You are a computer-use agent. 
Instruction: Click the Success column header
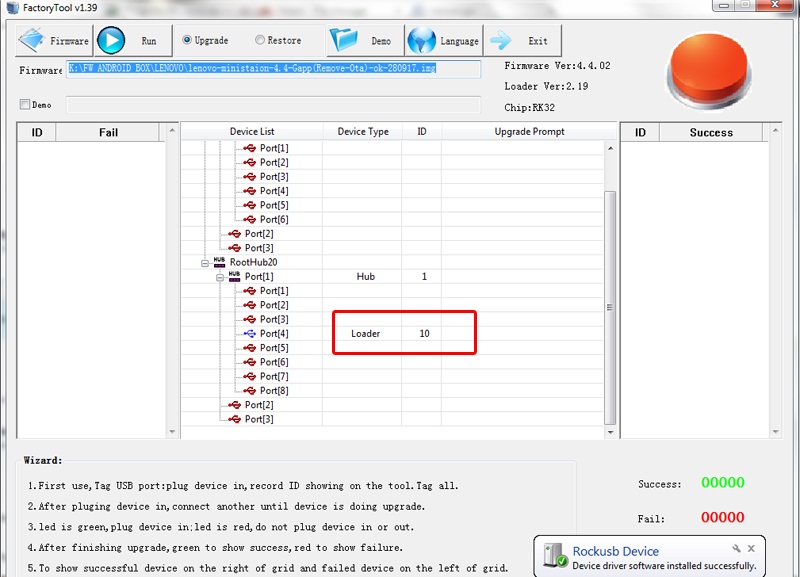[710, 133]
